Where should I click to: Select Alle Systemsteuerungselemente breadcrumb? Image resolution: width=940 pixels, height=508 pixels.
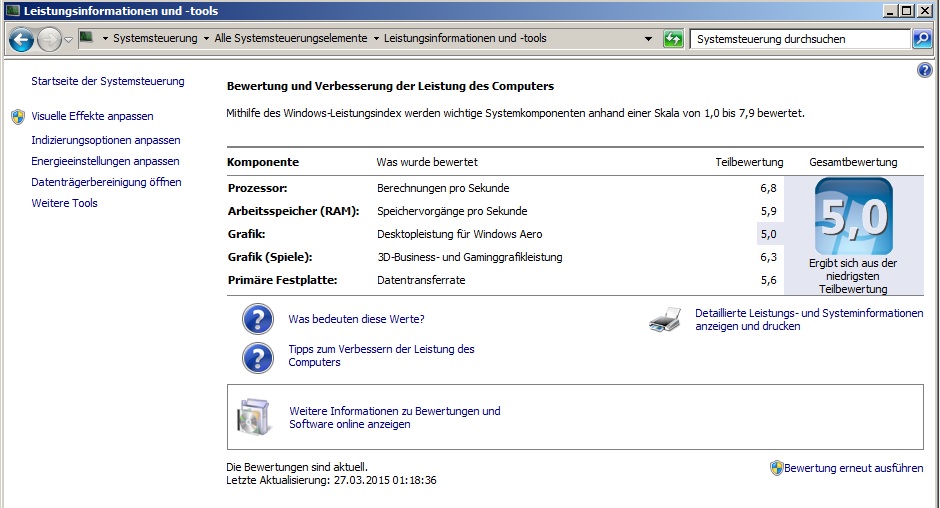[x=291, y=38]
